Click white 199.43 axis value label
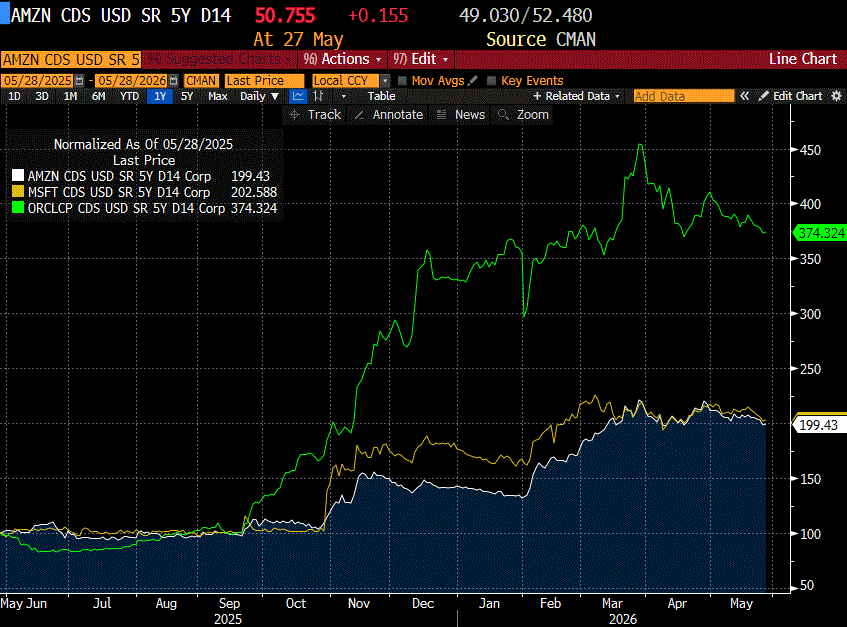This screenshot has height=627, width=847. (818, 425)
